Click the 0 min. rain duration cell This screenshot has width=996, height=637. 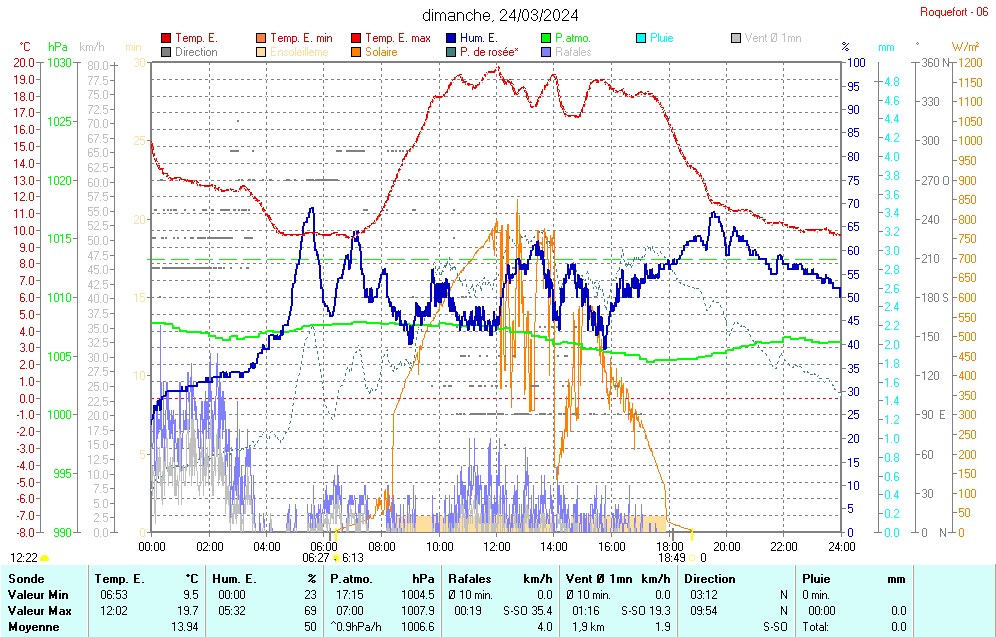click(815, 595)
